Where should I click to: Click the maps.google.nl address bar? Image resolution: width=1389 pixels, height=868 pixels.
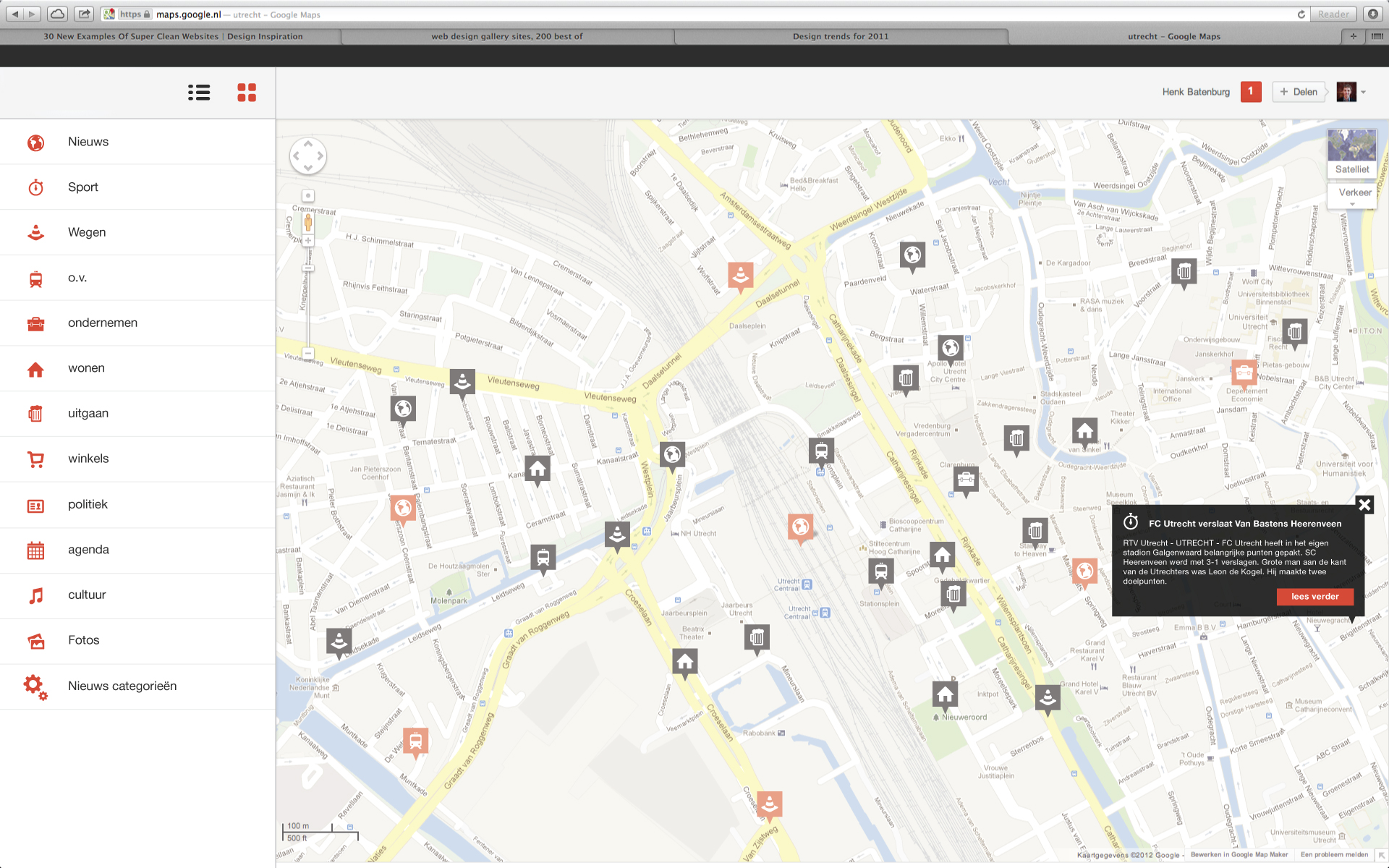pos(705,14)
